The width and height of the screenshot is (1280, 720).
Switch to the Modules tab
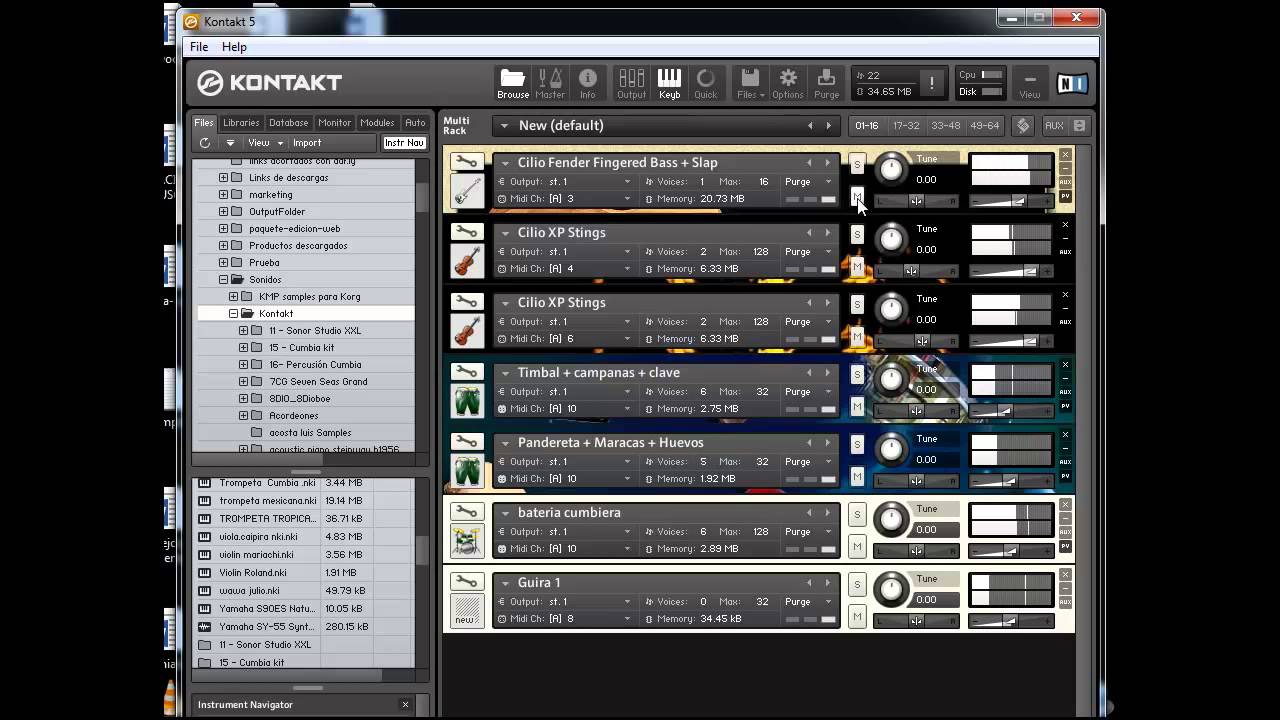click(x=377, y=123)
